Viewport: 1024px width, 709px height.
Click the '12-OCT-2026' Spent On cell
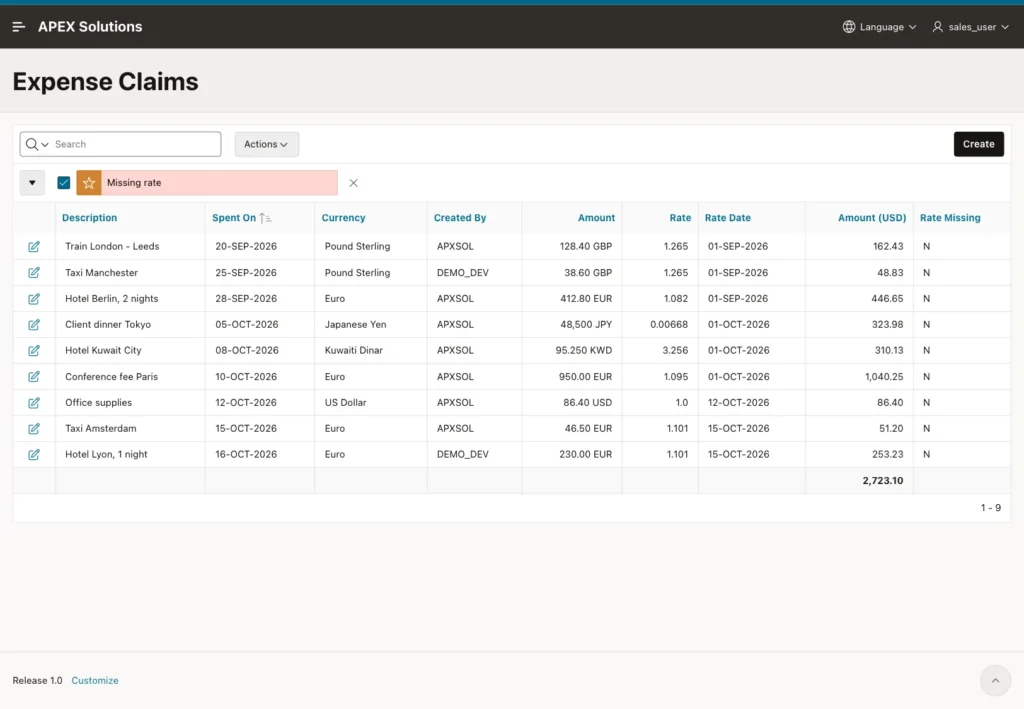tap(260, 403)
